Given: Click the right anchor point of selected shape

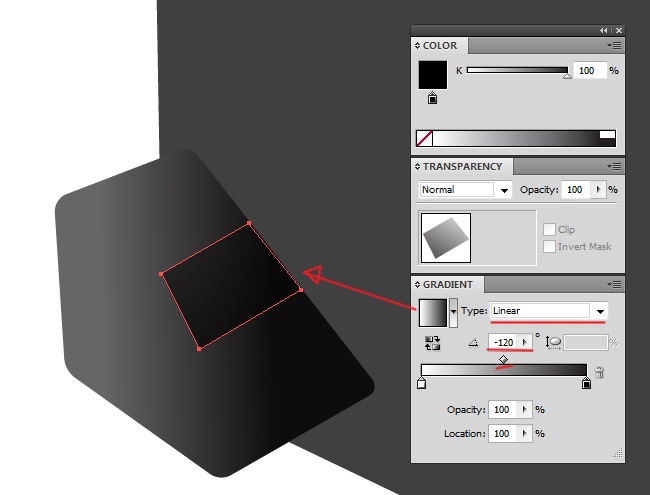Looking at the screenshot, I should click(x=301, y=290).
